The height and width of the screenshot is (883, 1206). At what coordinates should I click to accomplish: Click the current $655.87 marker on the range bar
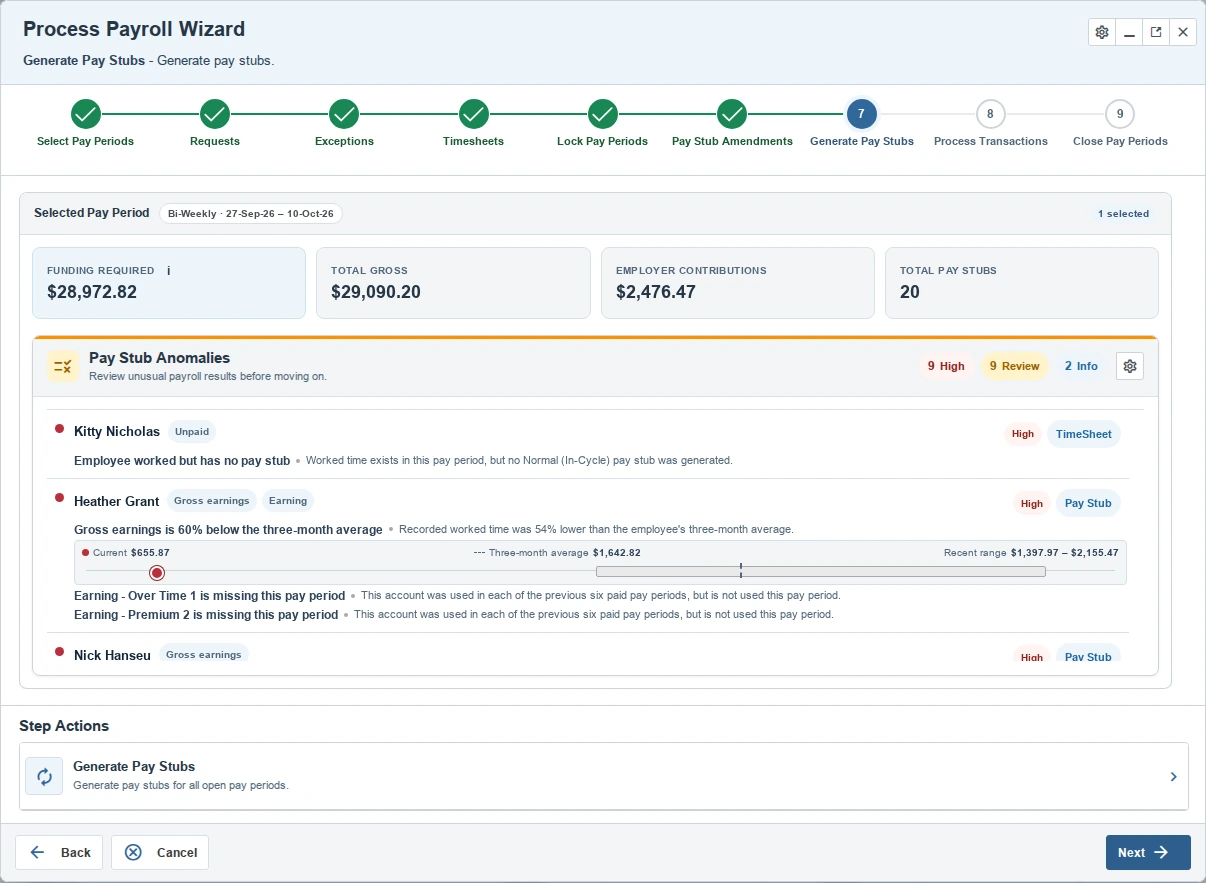click(156, 572)
